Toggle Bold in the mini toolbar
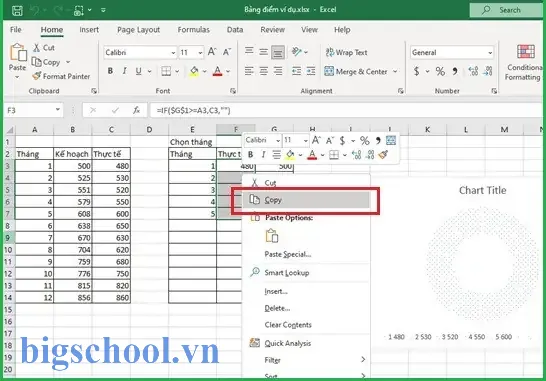Viewport: 546px width, 381px height. 250,154
